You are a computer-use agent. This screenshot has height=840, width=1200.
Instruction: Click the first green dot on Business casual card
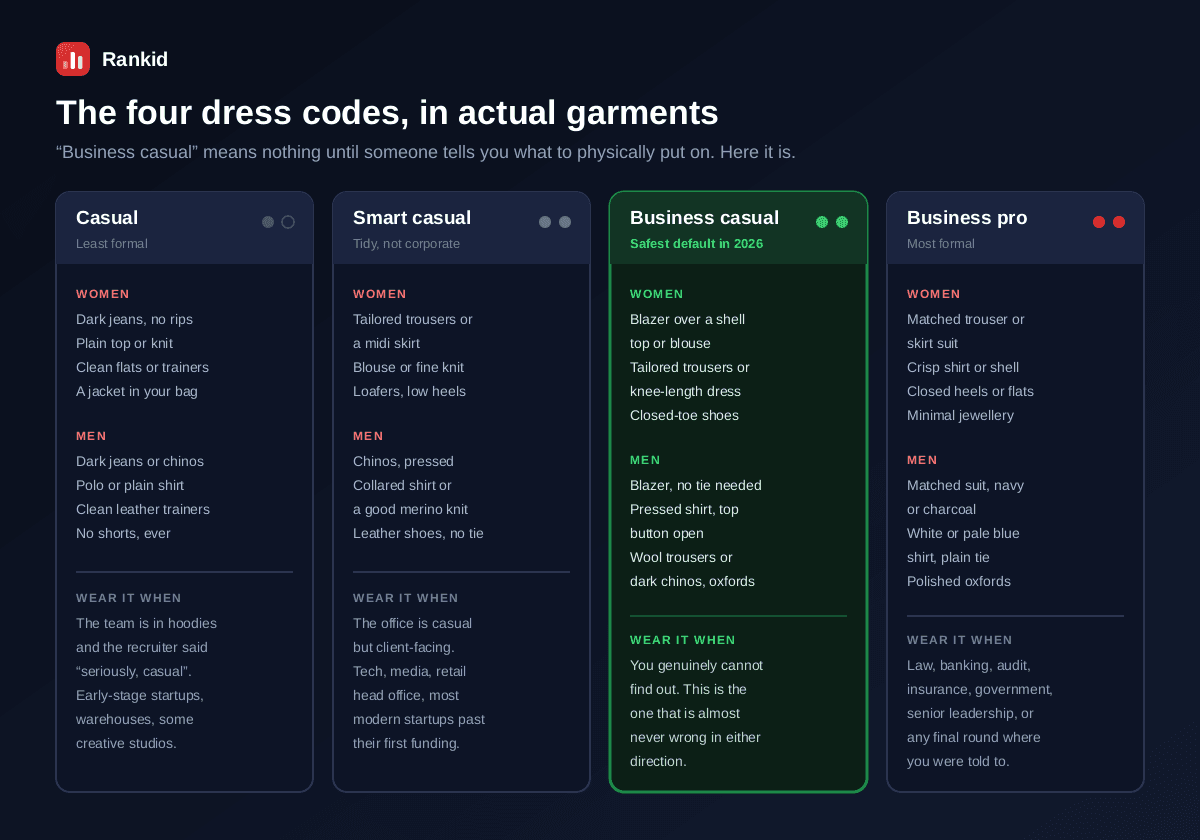pos(822,222)
